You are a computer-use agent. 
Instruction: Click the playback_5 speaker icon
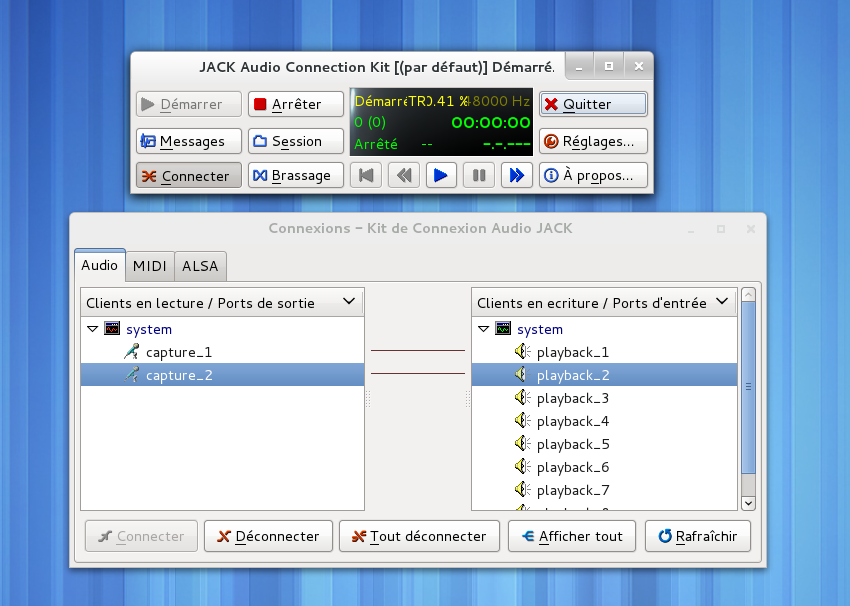(x=523, y=444)
